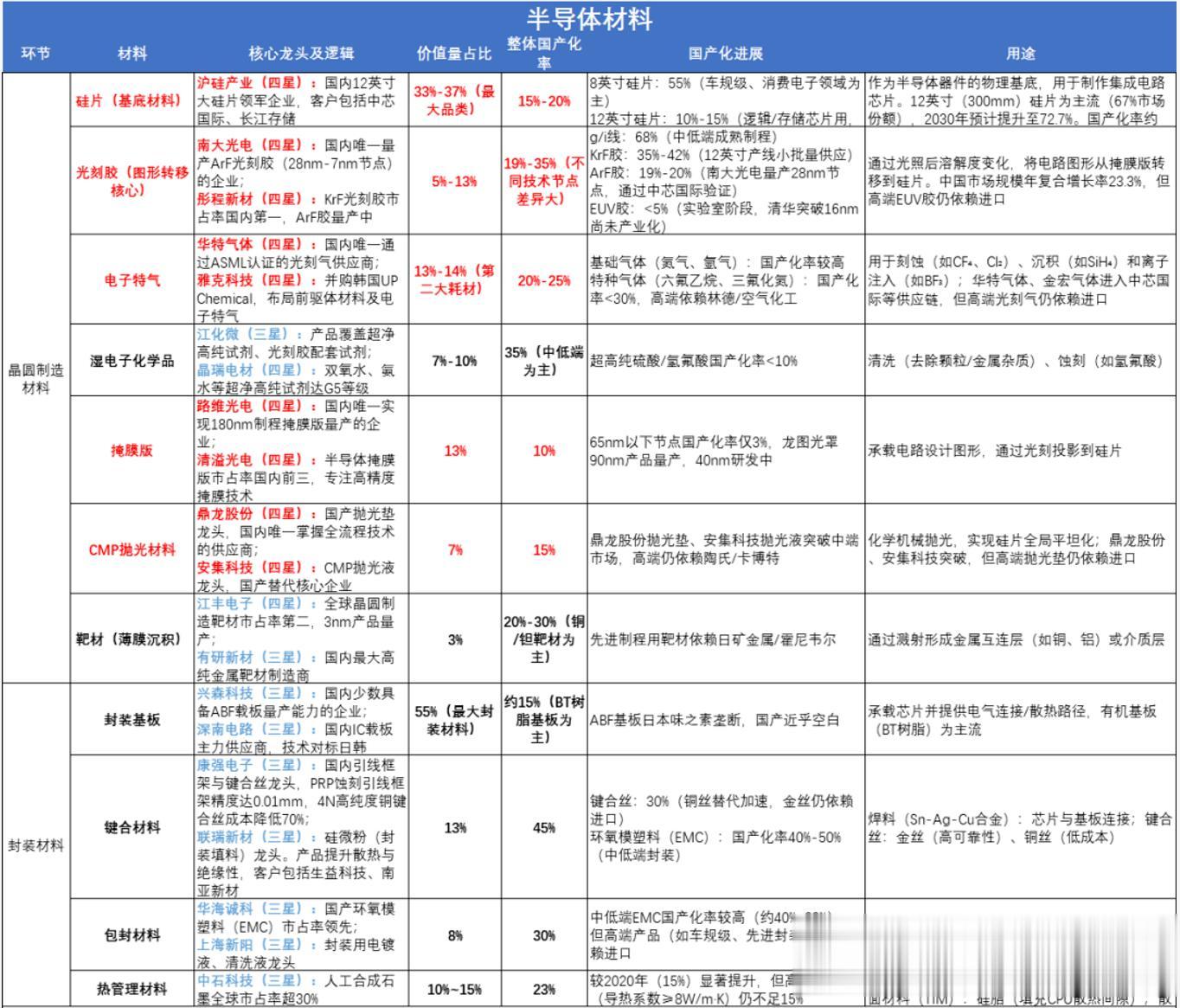Select the 环节 column header
1180x1008 pixels.
(35, 54)
